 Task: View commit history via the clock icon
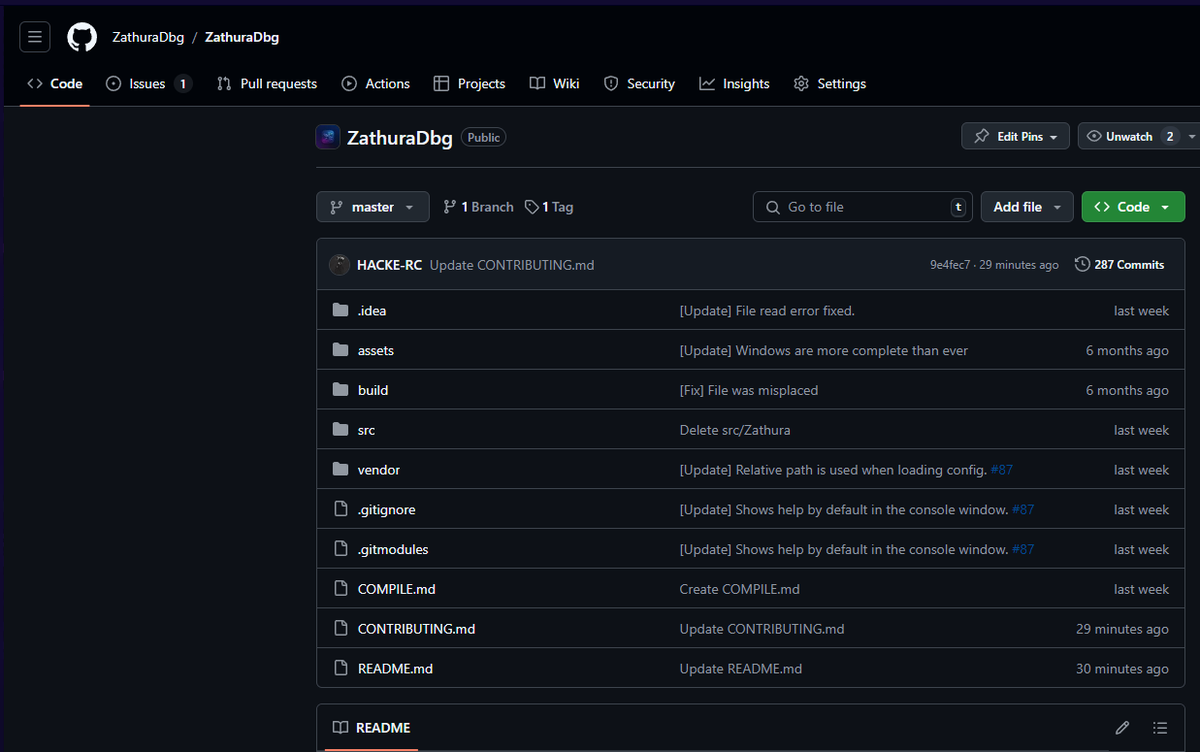(1082, 264)
